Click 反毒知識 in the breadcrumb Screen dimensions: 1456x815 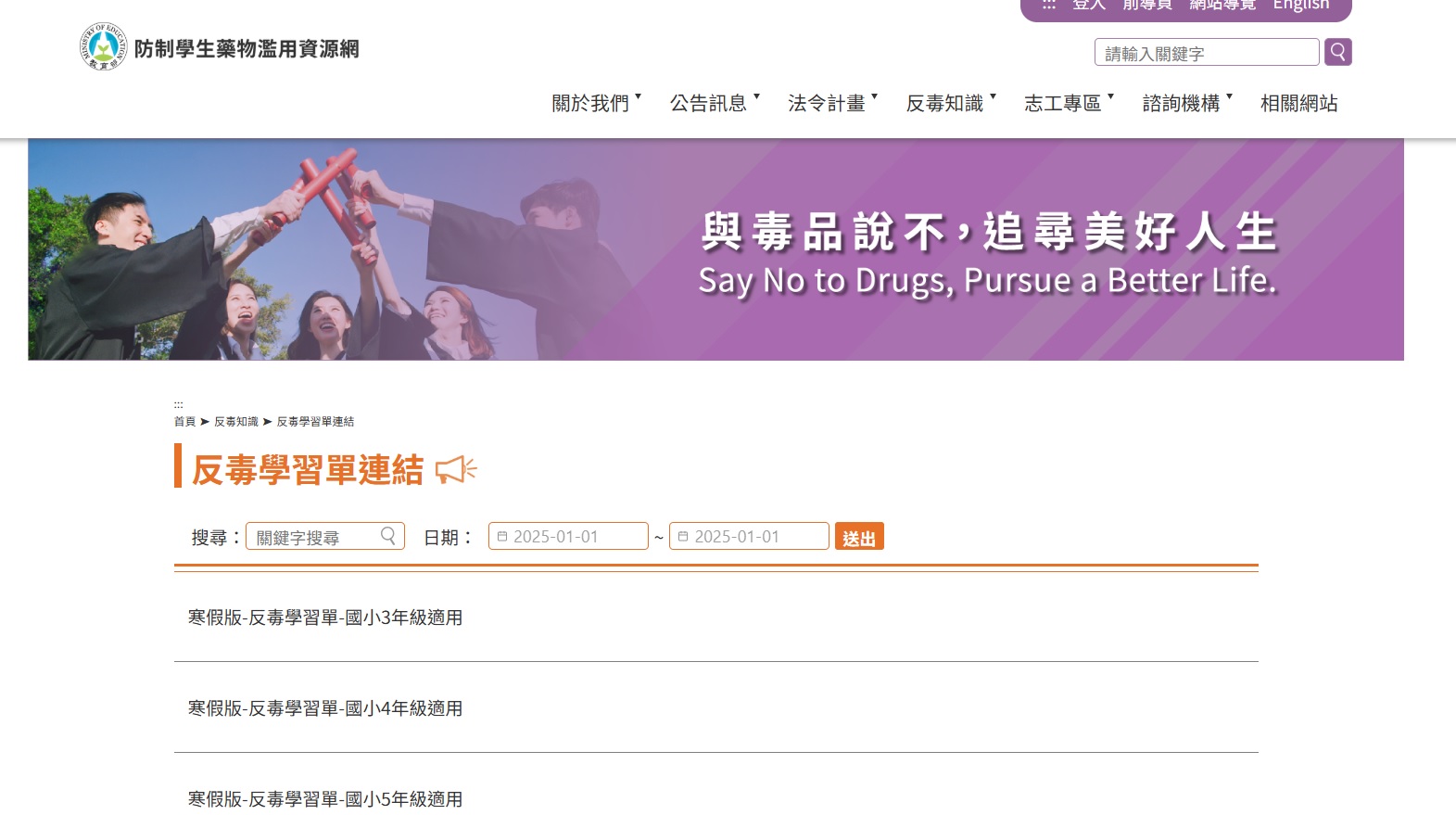236,421
